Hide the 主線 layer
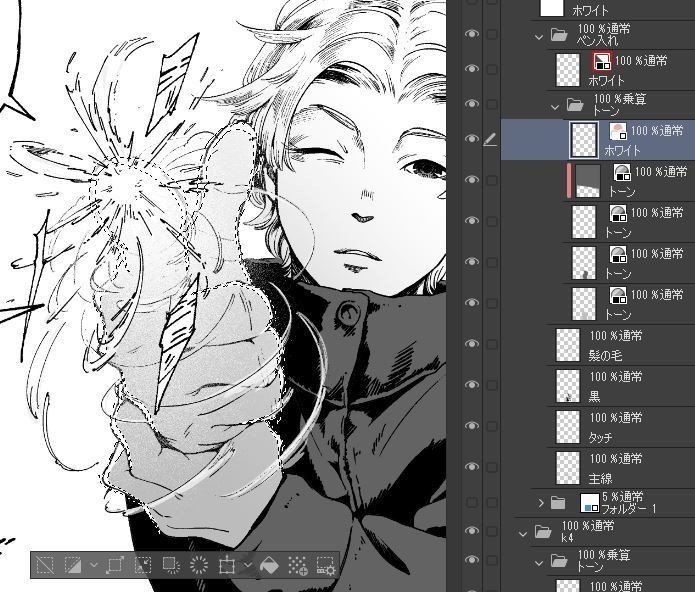This screenshot has height=592, width=695. point(472,467)
